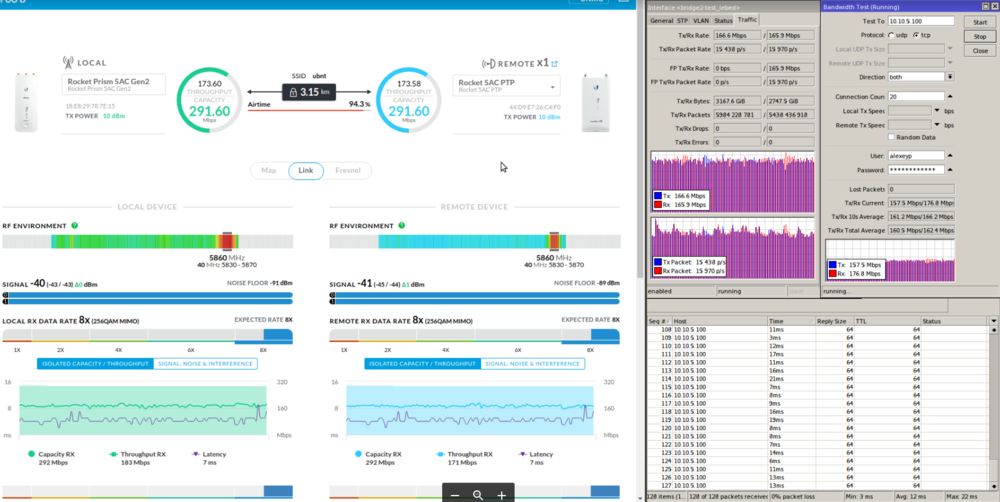The width and height of the screenshot is (1000, 502).
Task: Show remote Isolated Capacity / Throughput view
Action: coord(422,364)
